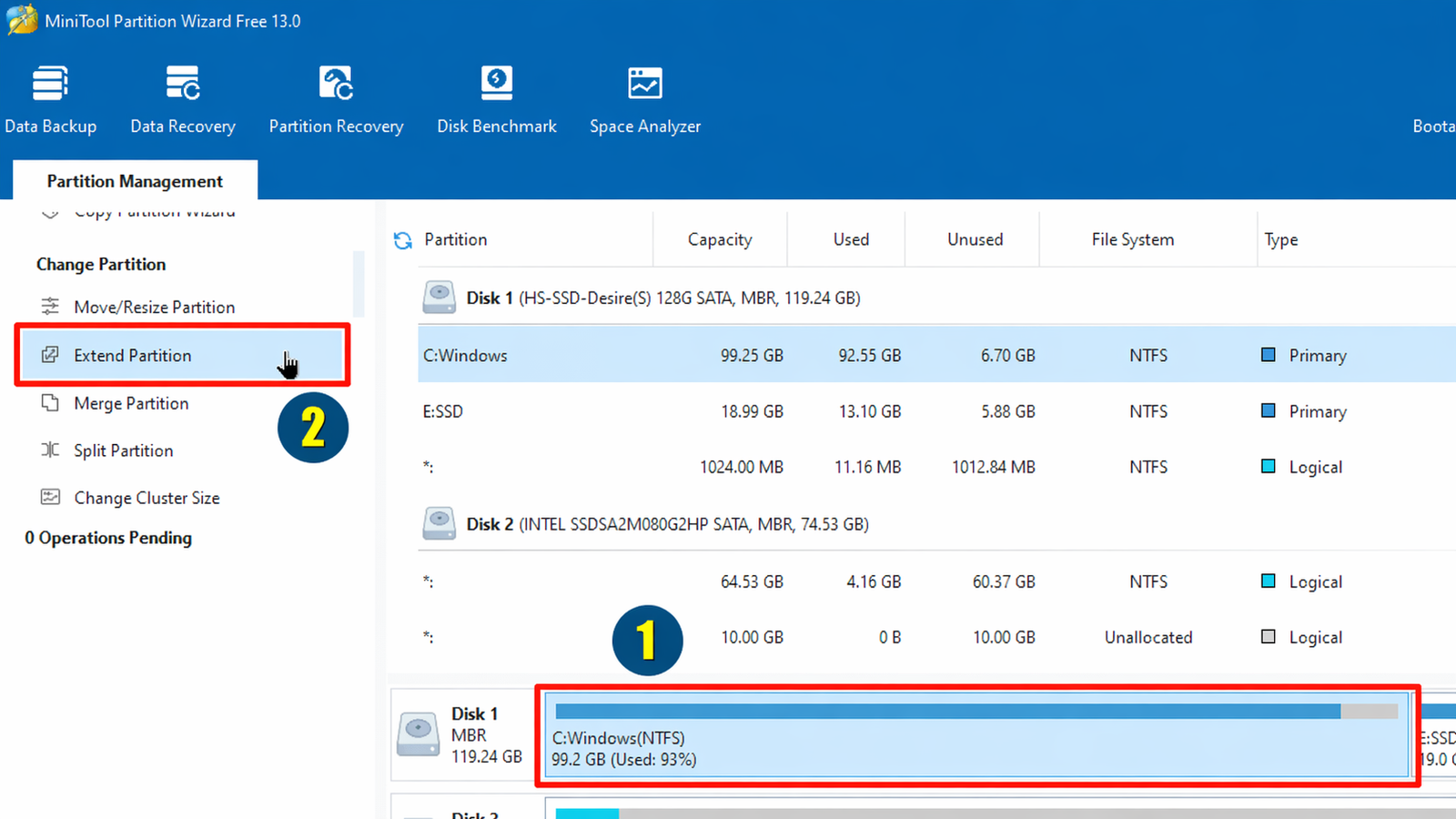
Task: Click the Merge Partition icon
Action: (x=50, y=402)
